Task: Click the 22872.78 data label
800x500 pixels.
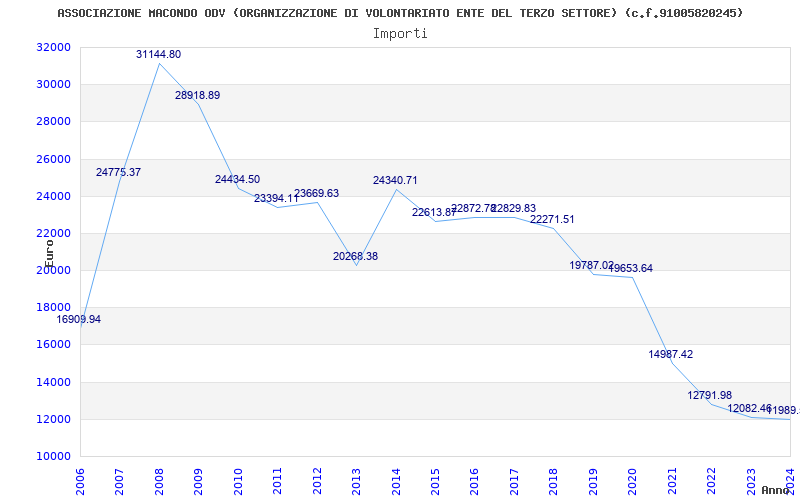Action: pyautogui.click(x=474, y=209)
